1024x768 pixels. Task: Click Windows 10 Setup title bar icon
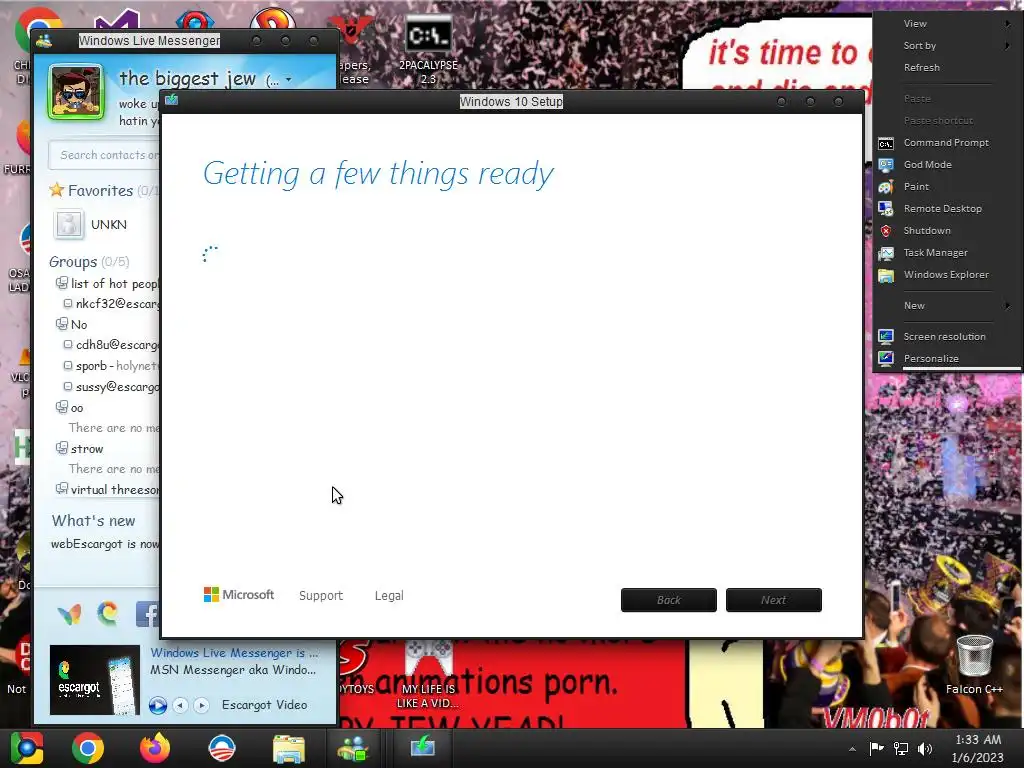172,100
